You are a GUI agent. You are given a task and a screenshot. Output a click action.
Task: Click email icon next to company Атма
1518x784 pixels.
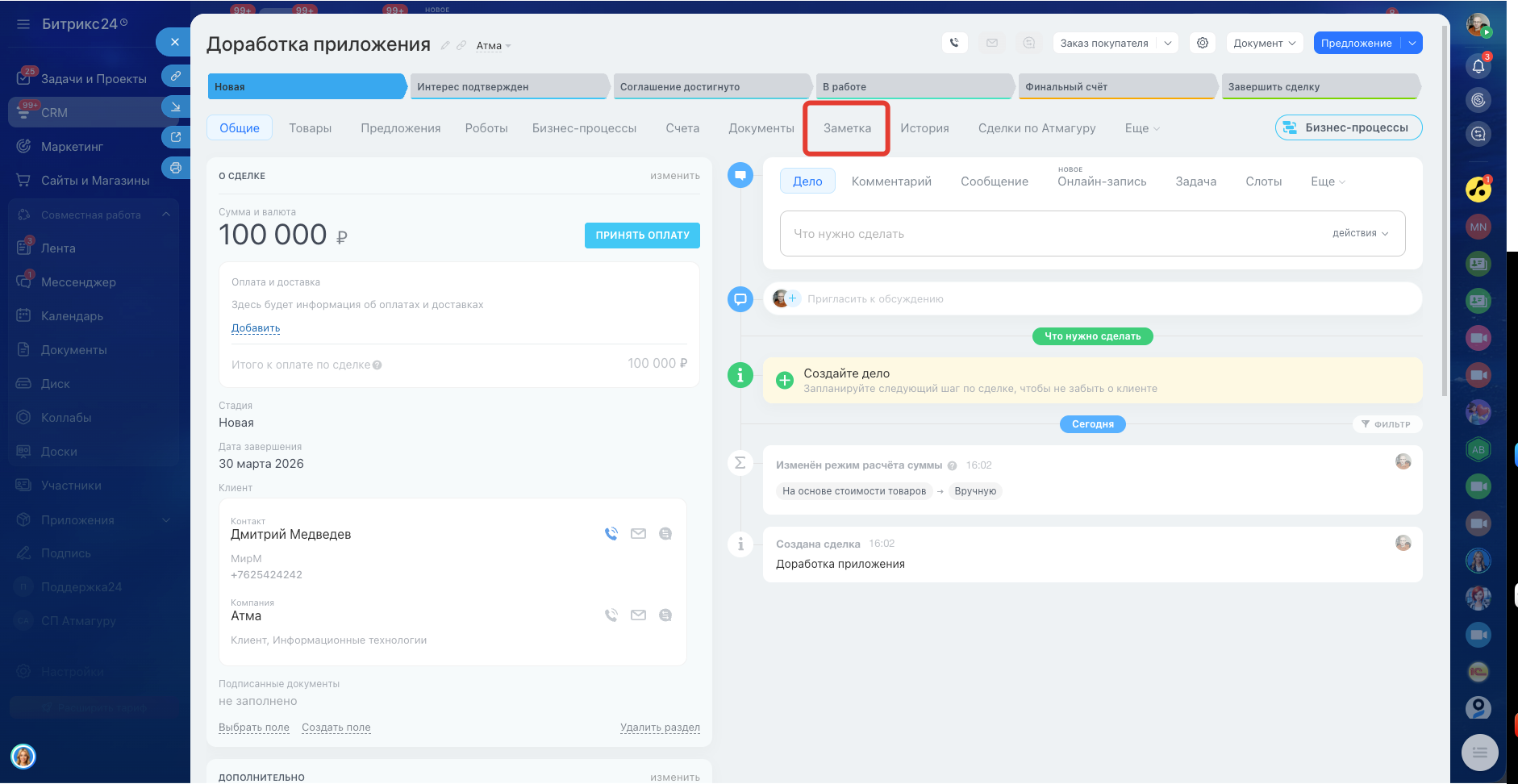(x=638, y=615)
